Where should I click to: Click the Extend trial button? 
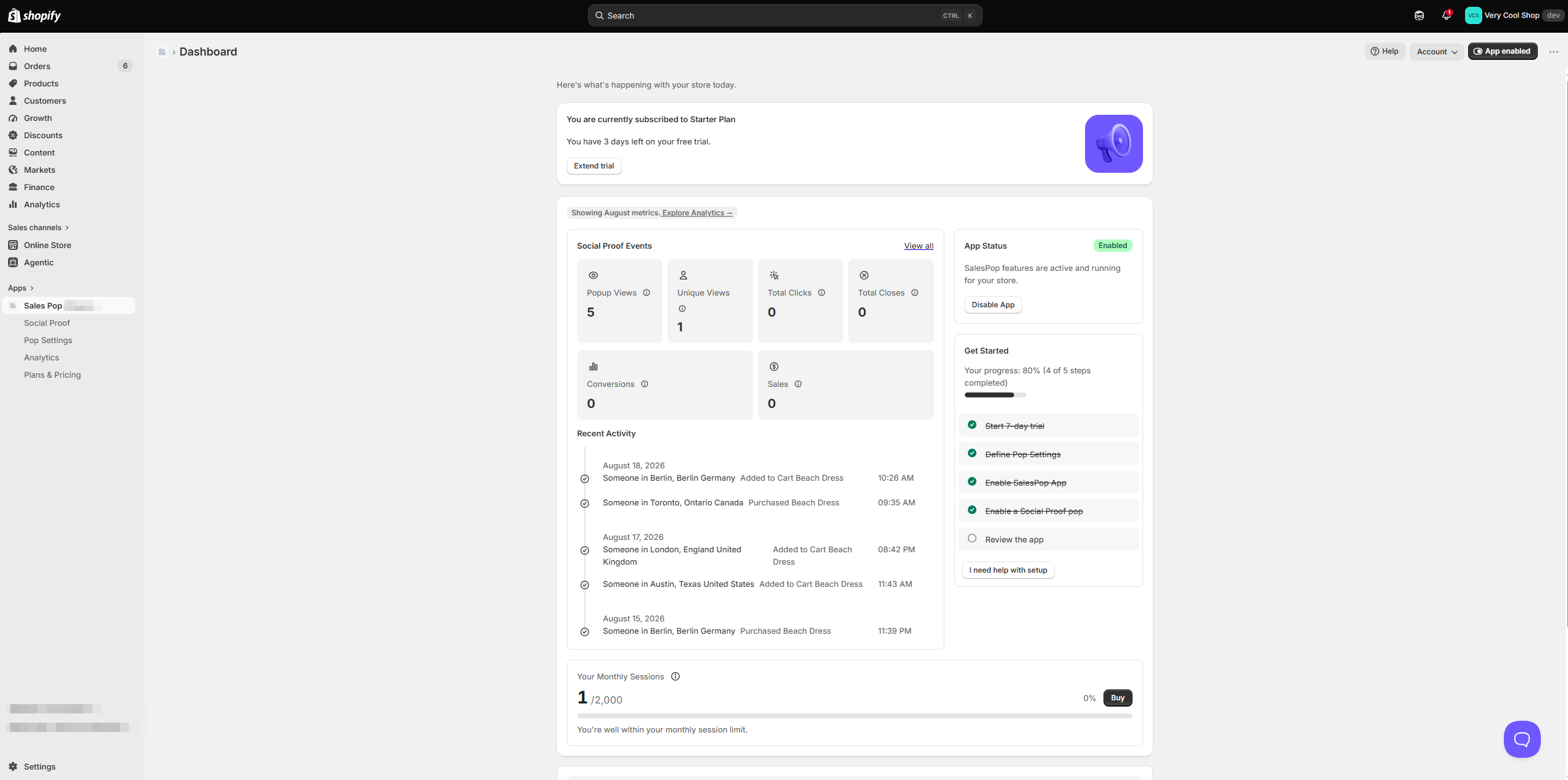click(x=593, y=166)
